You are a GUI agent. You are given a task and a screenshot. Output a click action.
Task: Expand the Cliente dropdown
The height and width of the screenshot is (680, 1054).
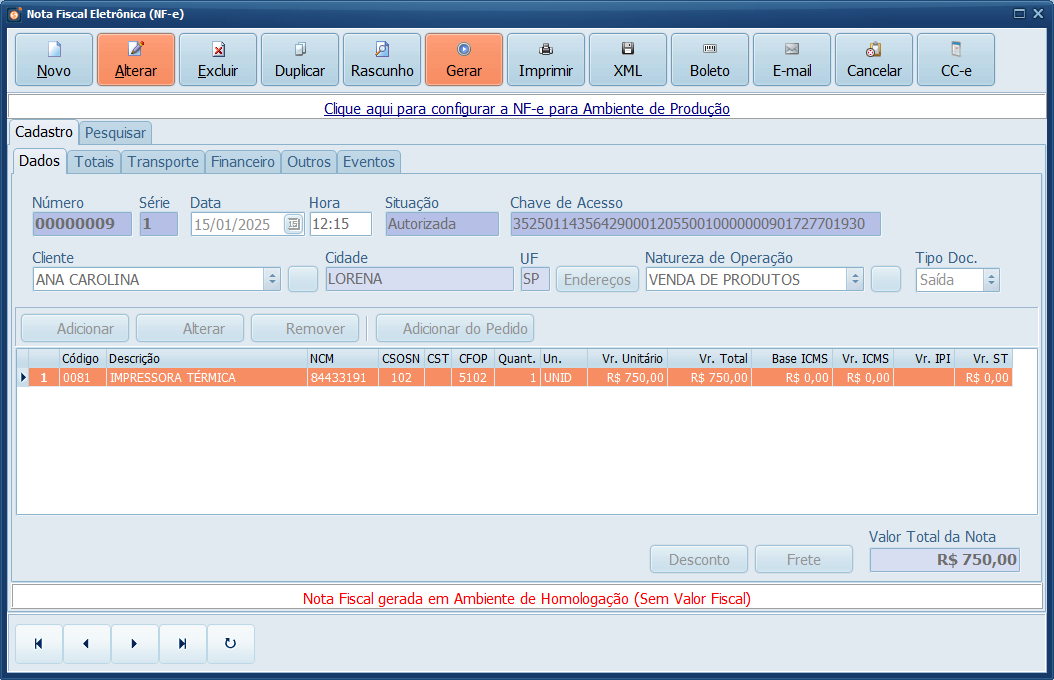(272, 280)
